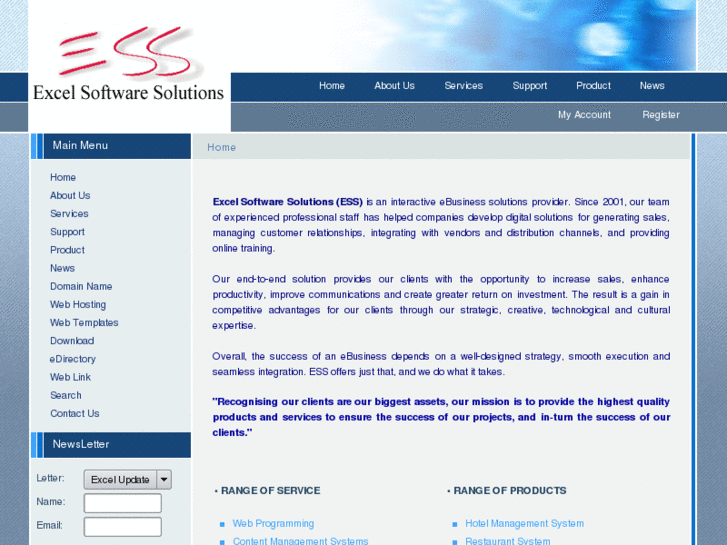Viewport: 727px width, 545px height.
Task: Click the newsletter Email input field
Action: point(122,527)
